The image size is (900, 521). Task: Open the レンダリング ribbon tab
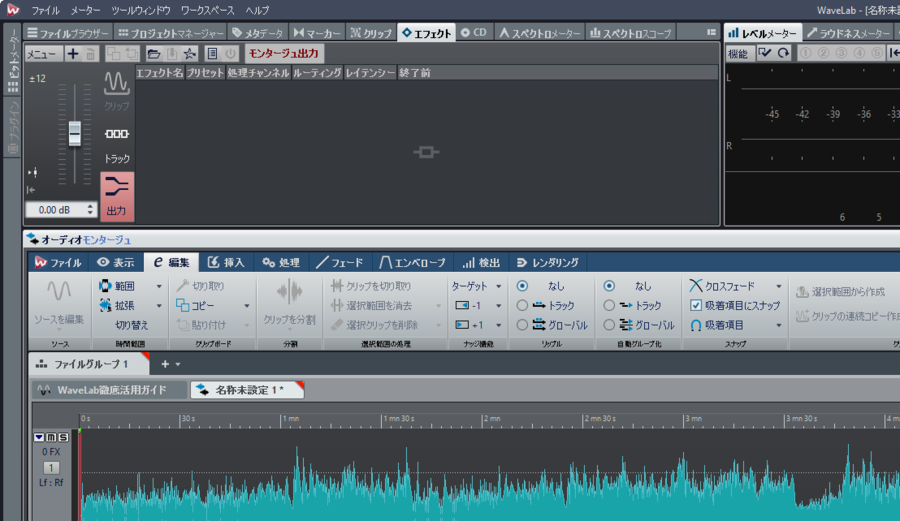coord(548,262)
